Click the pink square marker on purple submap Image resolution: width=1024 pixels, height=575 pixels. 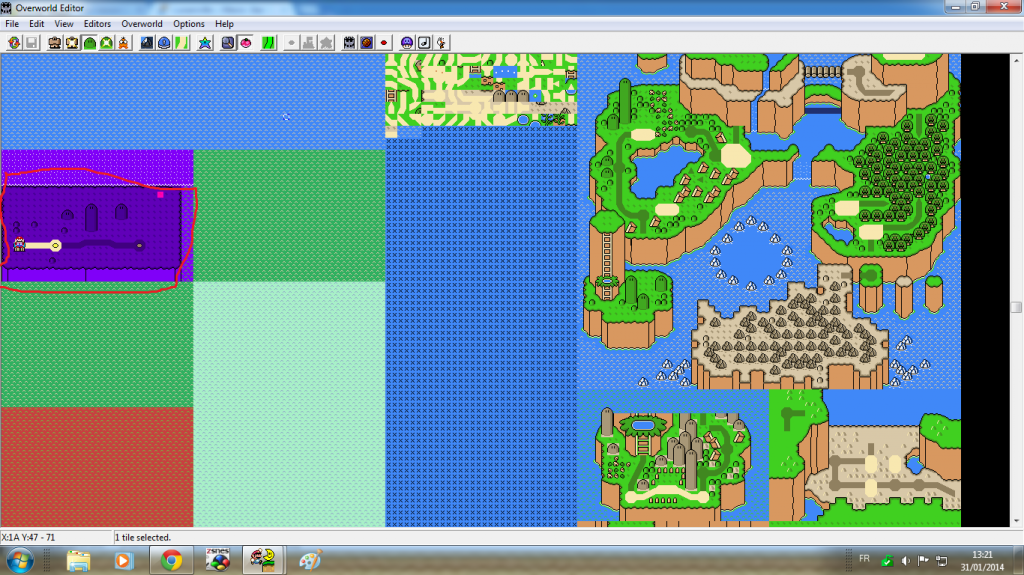pos(160,195)
